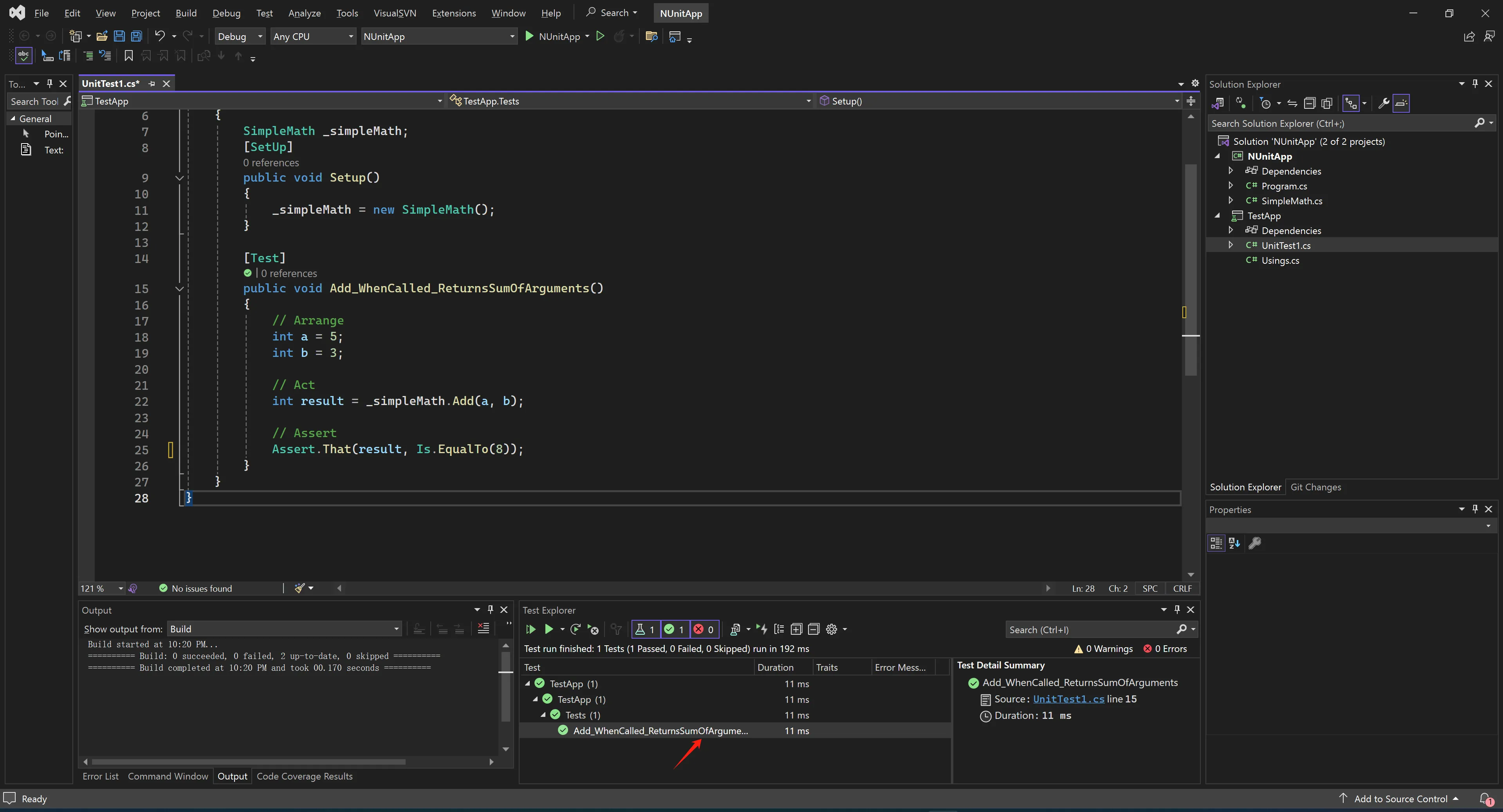Click the notifications bell in status bar

click(1485, 799)
